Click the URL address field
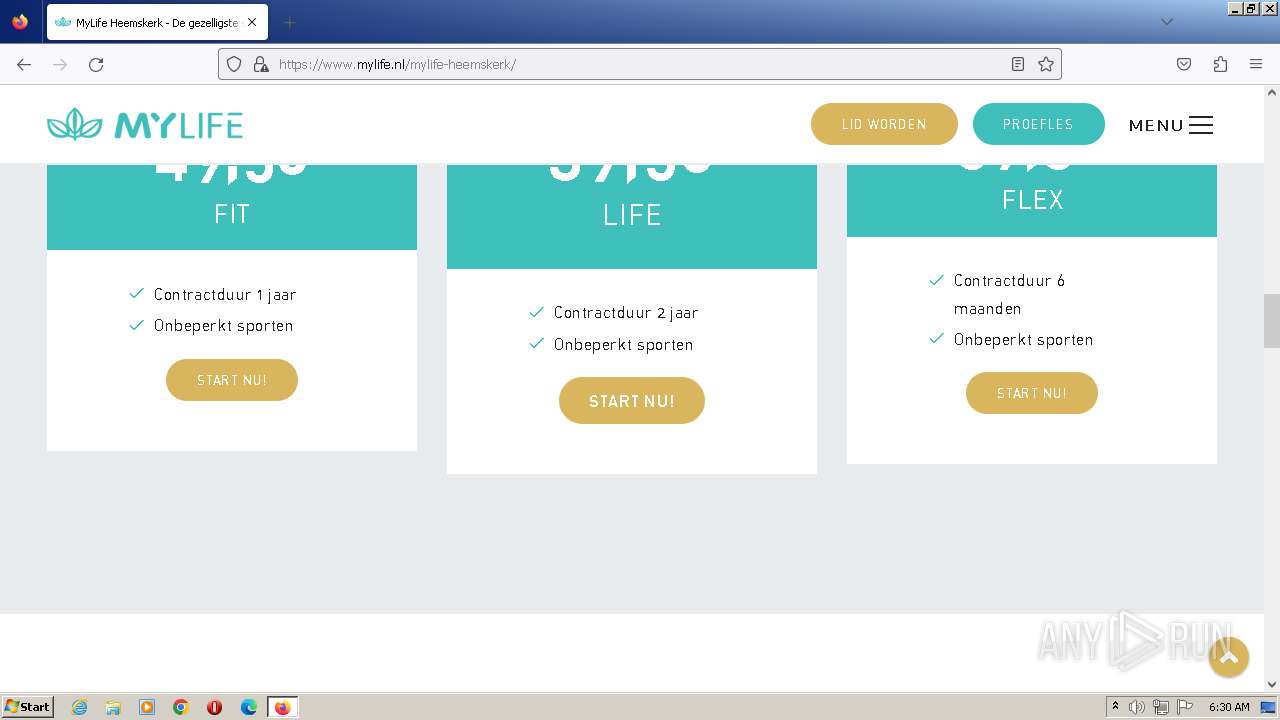This screenshot has width=1280, height=720. click(x=640, y=64)
